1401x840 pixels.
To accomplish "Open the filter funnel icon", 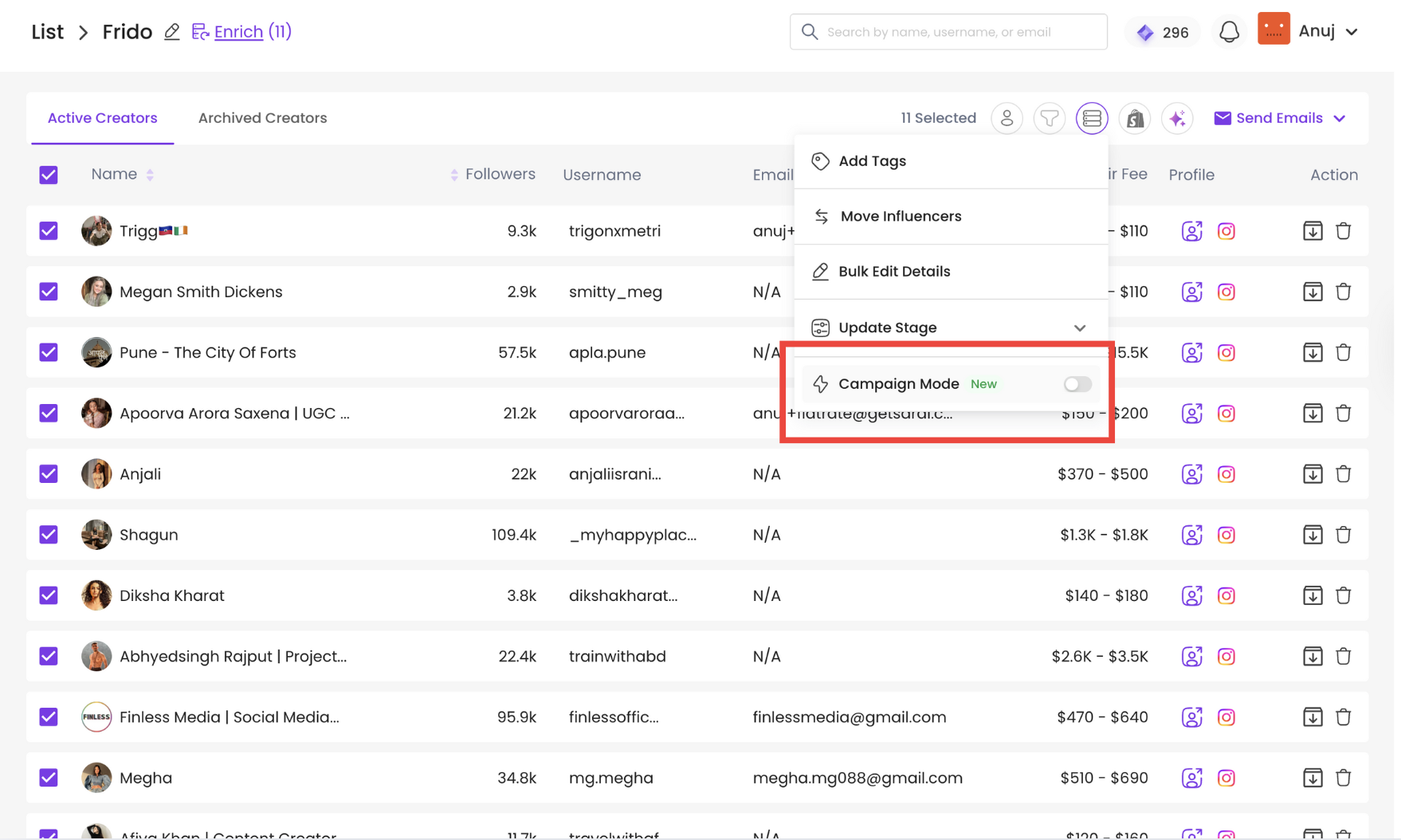I will coord(1049,118).
